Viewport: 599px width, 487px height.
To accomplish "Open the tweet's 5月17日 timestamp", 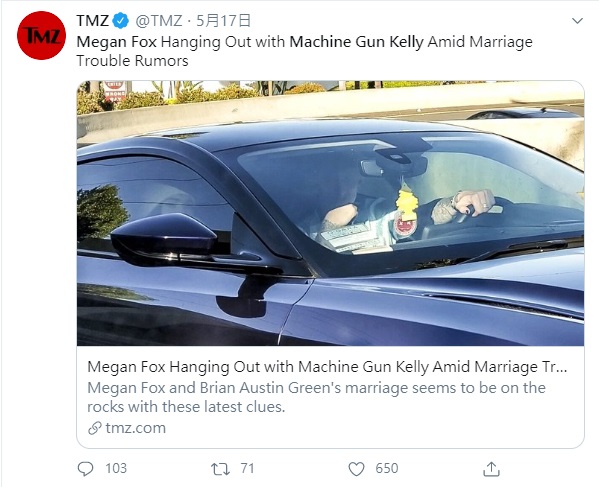I will [x=223, y=21].
